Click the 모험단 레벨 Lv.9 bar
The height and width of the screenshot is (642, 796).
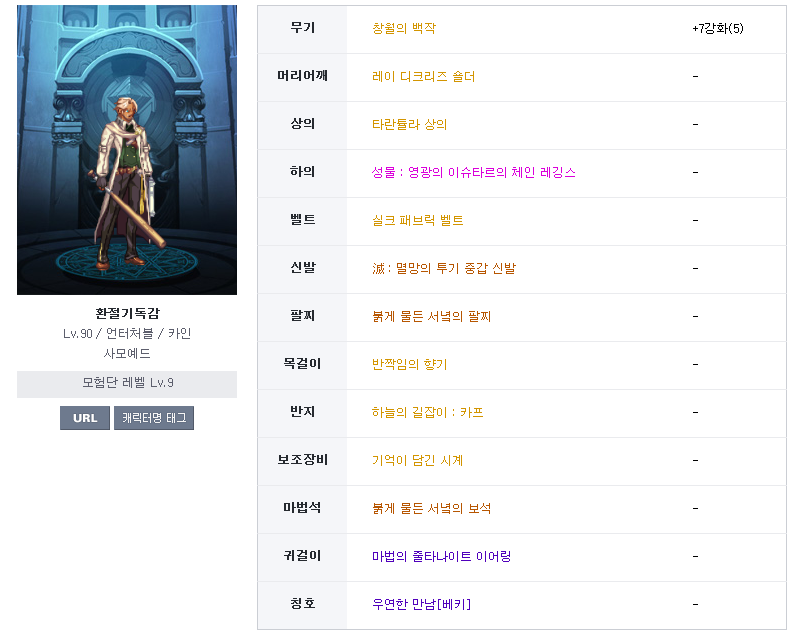[127, 384]
